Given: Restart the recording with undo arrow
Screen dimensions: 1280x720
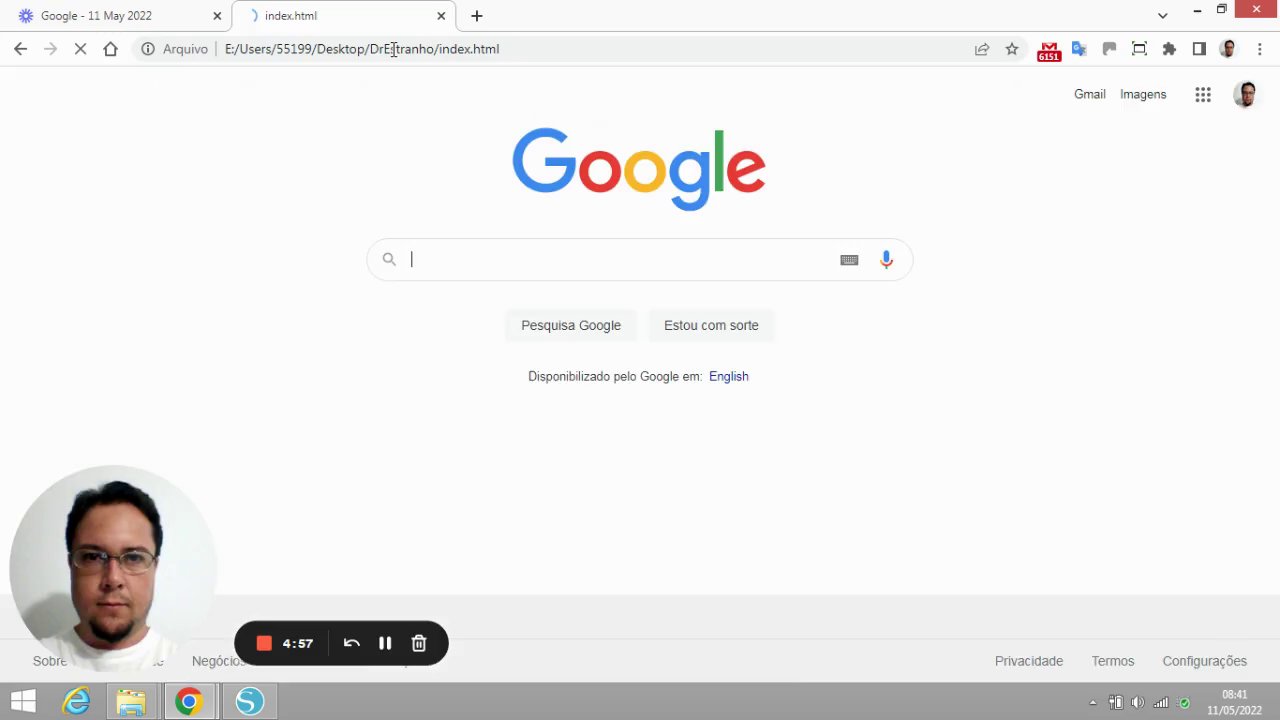Looking at the screenshot, I should (x=351, y=643).
